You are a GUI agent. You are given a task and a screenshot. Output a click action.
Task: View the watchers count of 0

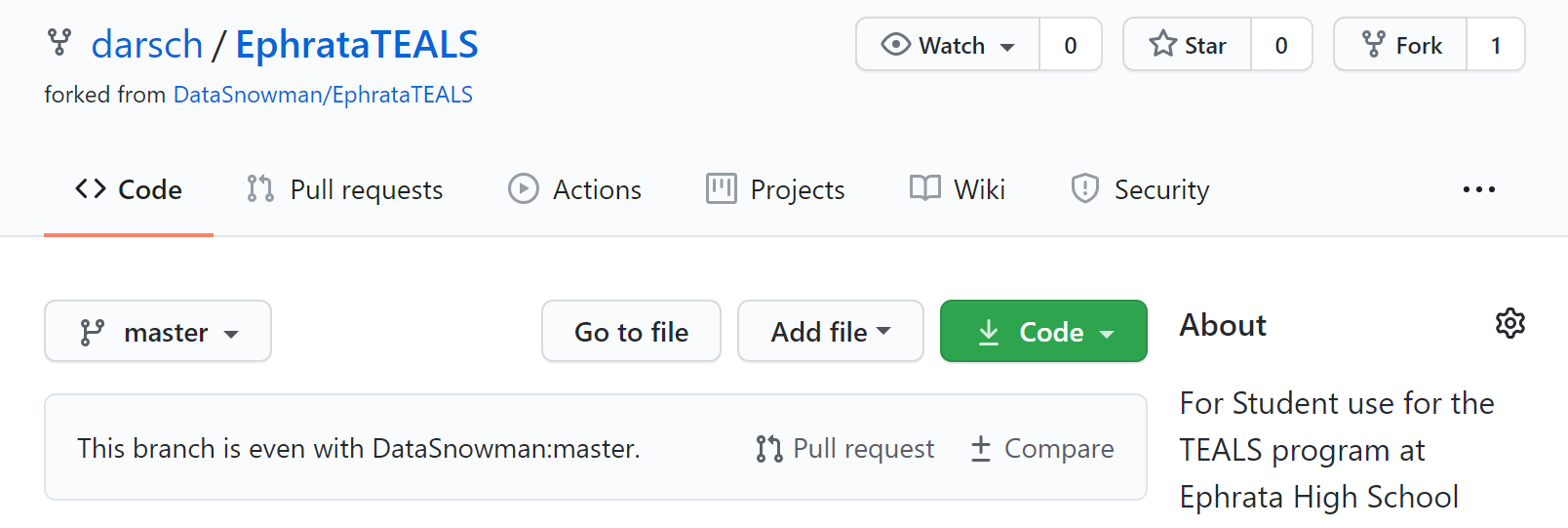(1071, 45)
